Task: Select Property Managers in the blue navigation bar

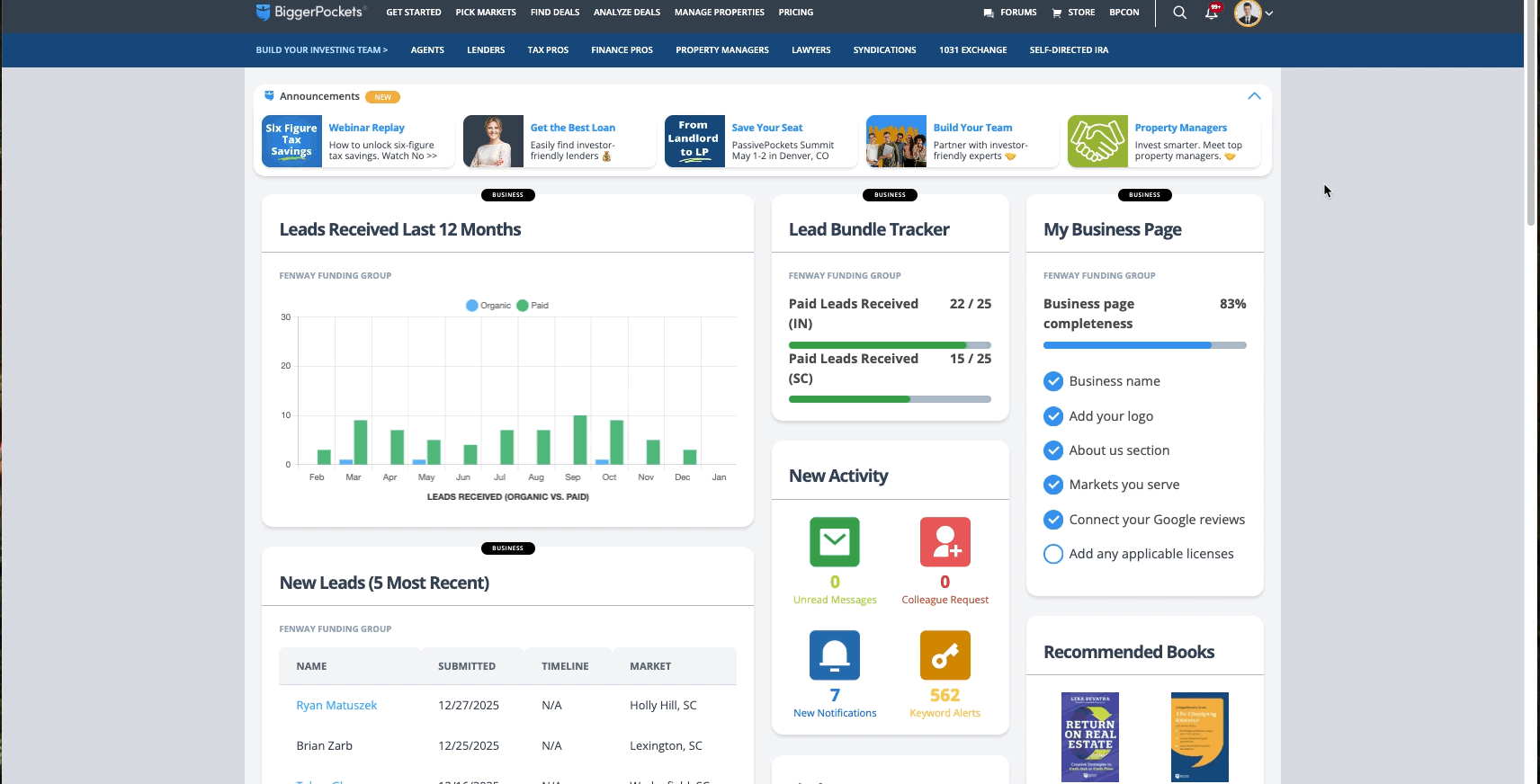Action: 721,50
